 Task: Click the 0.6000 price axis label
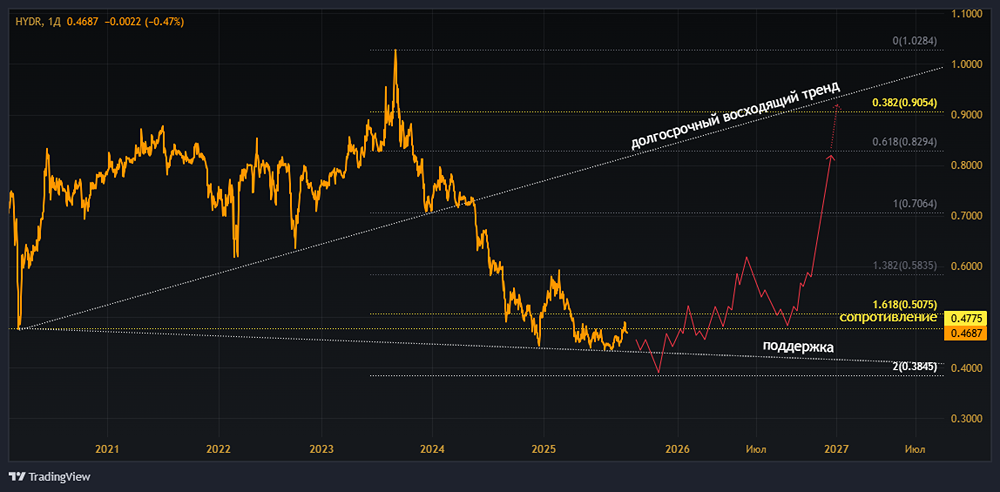pyautogui.click(x=966, y=267)
